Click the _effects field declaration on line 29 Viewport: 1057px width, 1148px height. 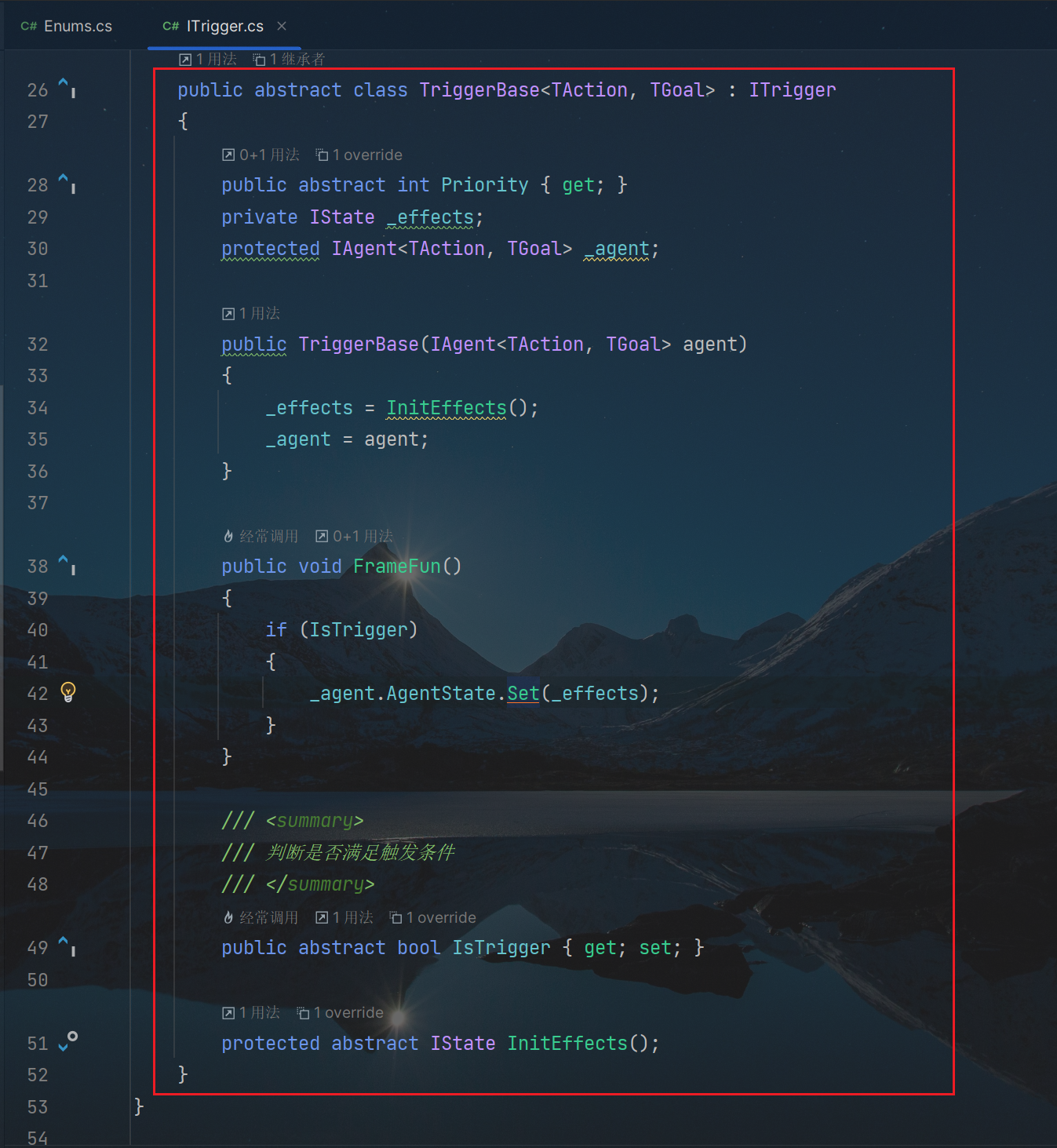point(430,217)
